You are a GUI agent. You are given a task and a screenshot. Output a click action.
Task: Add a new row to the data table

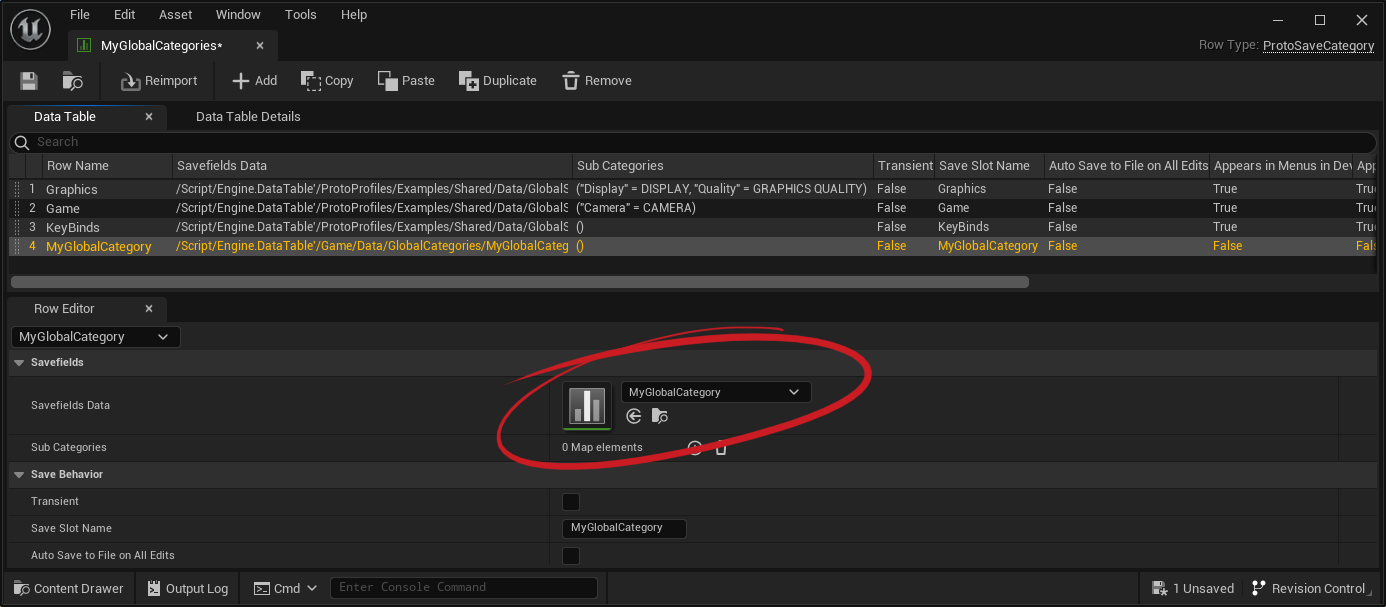pyautogui.click(x=254, y=81)
